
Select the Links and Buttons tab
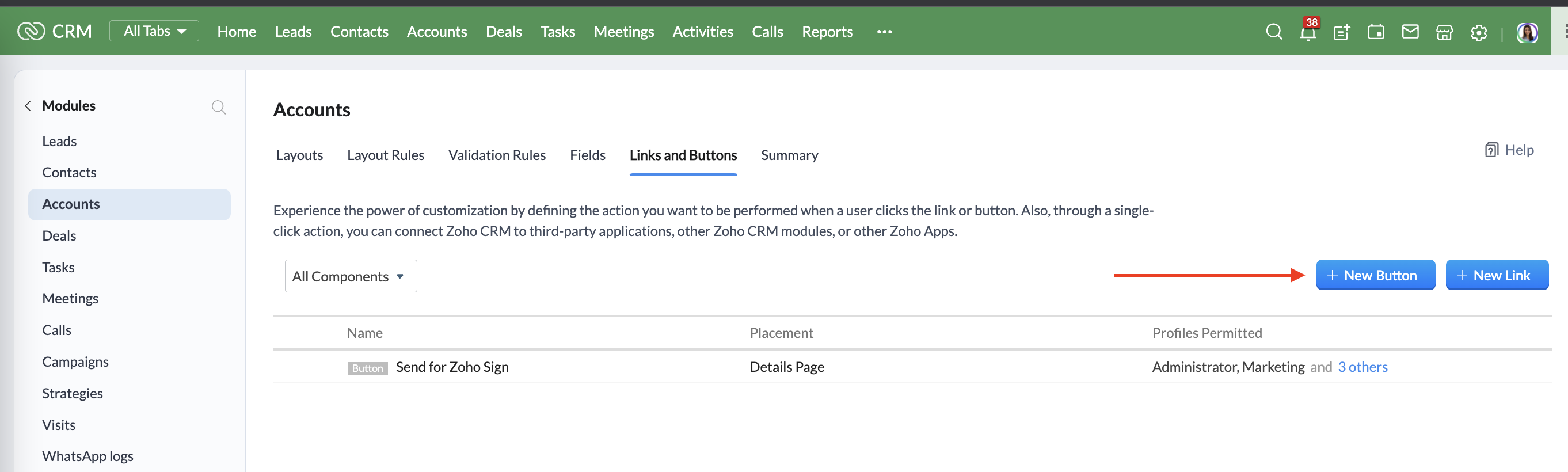tap(683, 155)
